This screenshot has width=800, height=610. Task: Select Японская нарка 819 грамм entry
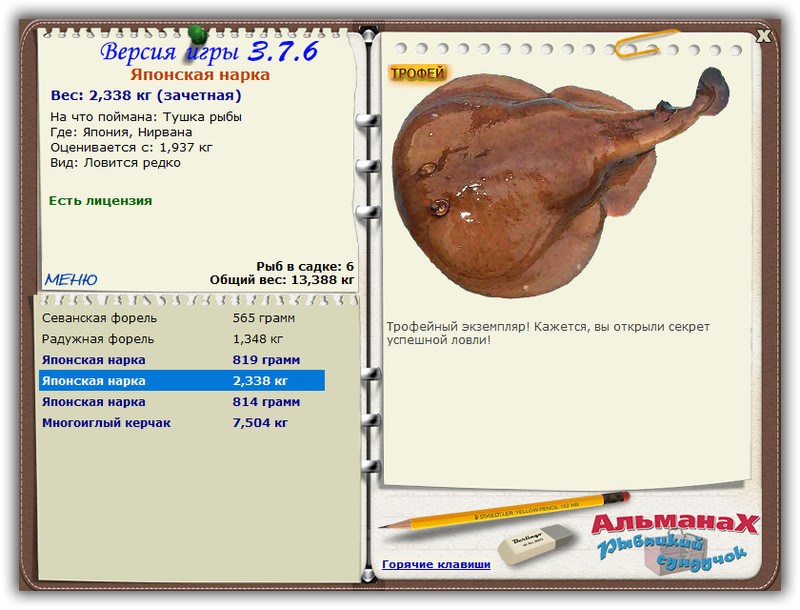(182, 360)
